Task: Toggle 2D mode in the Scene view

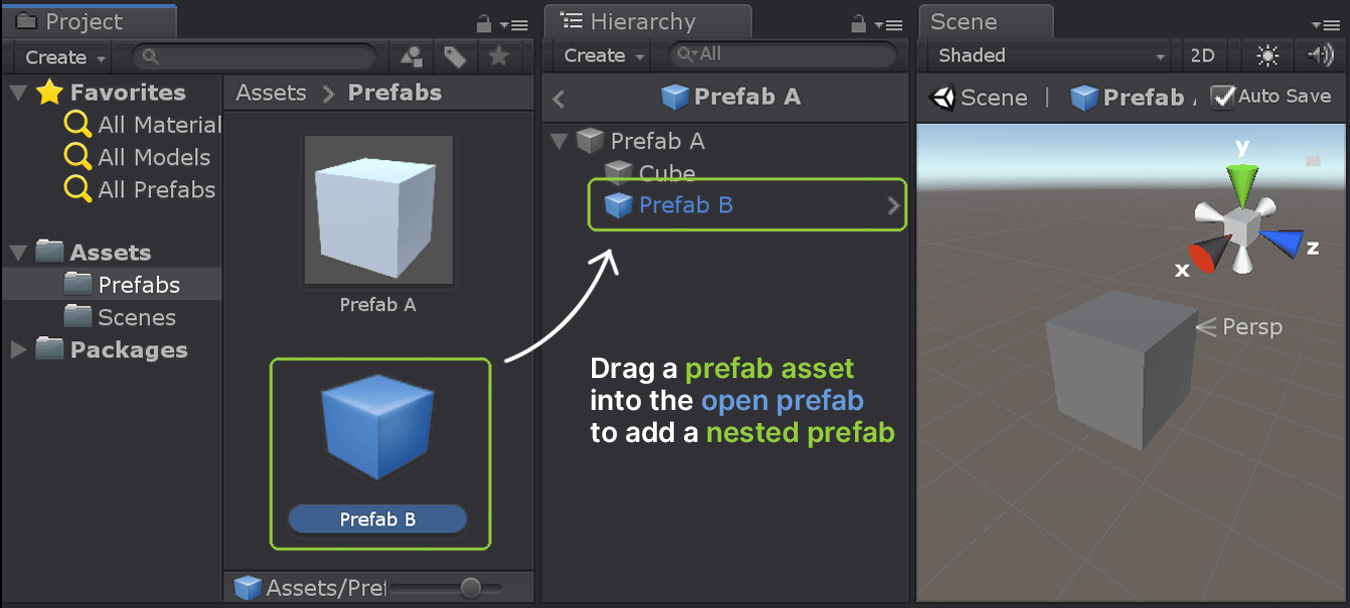Action: (1203, 56)
